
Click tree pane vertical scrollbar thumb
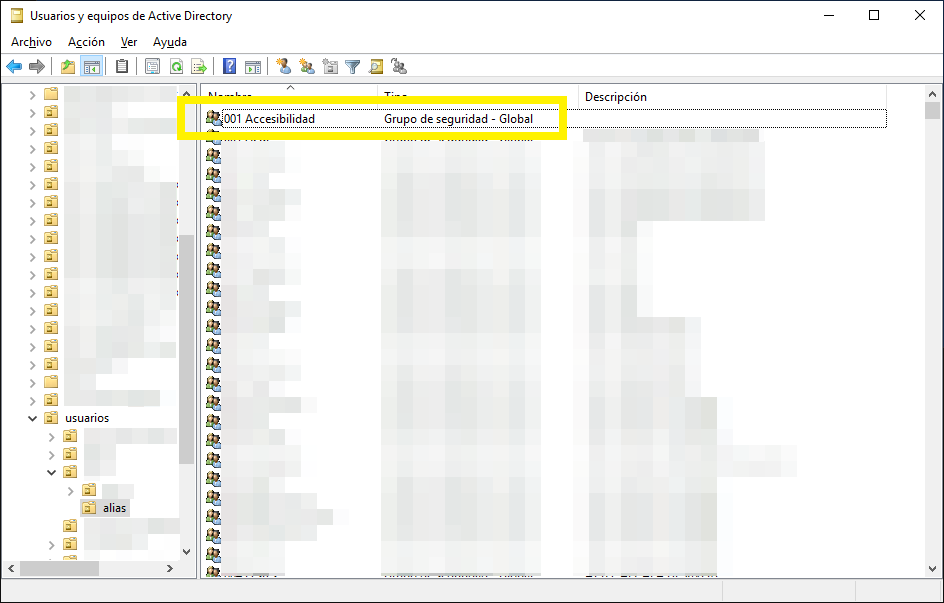coord(187,349)
